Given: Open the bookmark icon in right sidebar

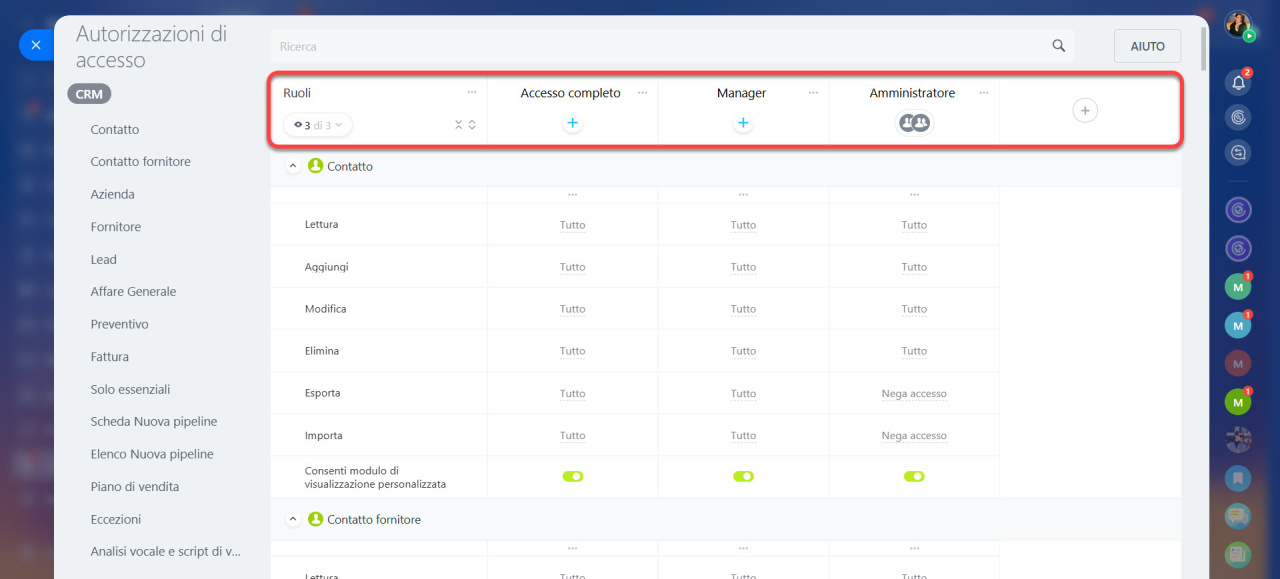Looking at the screenshot, I should (x=1238, y=478).
